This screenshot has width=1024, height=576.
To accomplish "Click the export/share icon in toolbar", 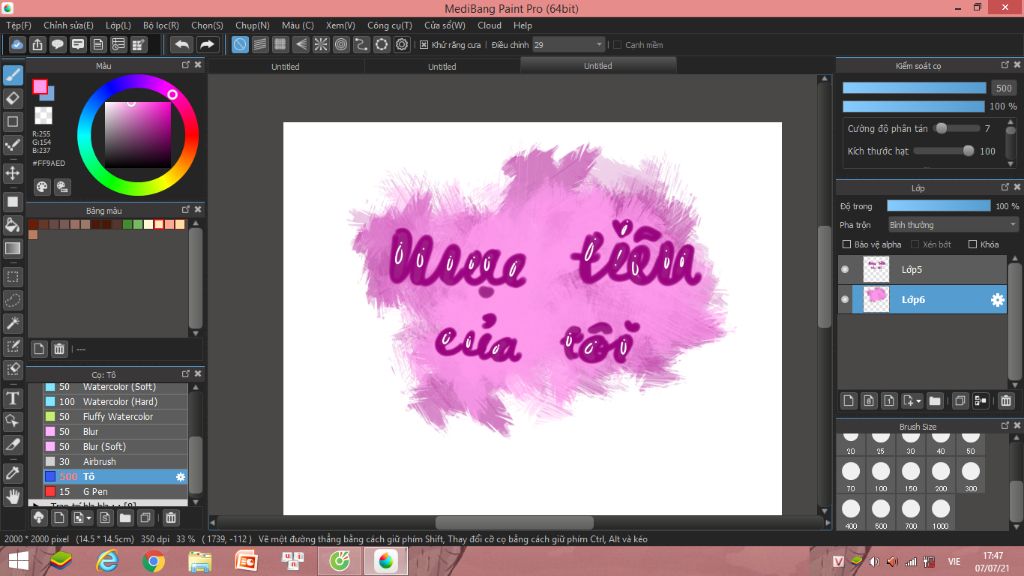I will pyautogui.click(x=37, y=44).
